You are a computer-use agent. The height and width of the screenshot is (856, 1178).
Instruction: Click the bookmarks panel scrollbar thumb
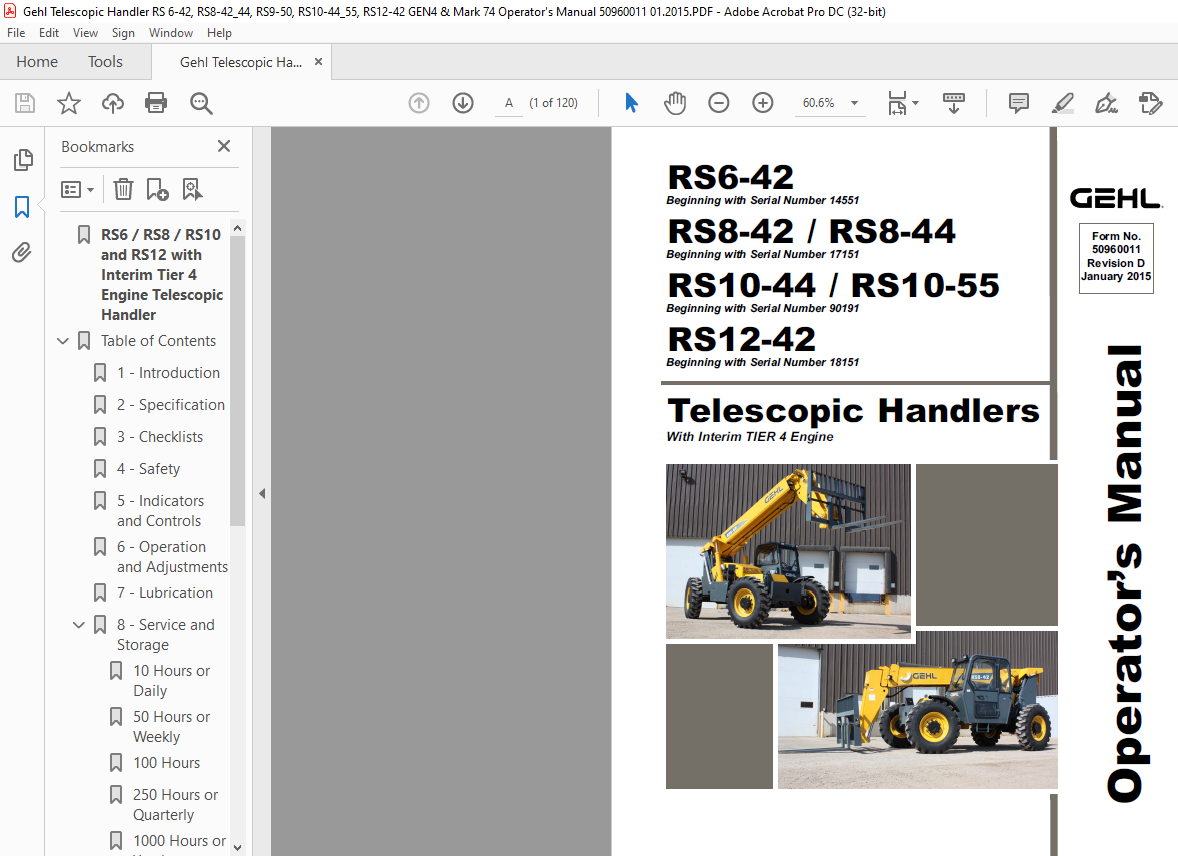tap(237, 381)
